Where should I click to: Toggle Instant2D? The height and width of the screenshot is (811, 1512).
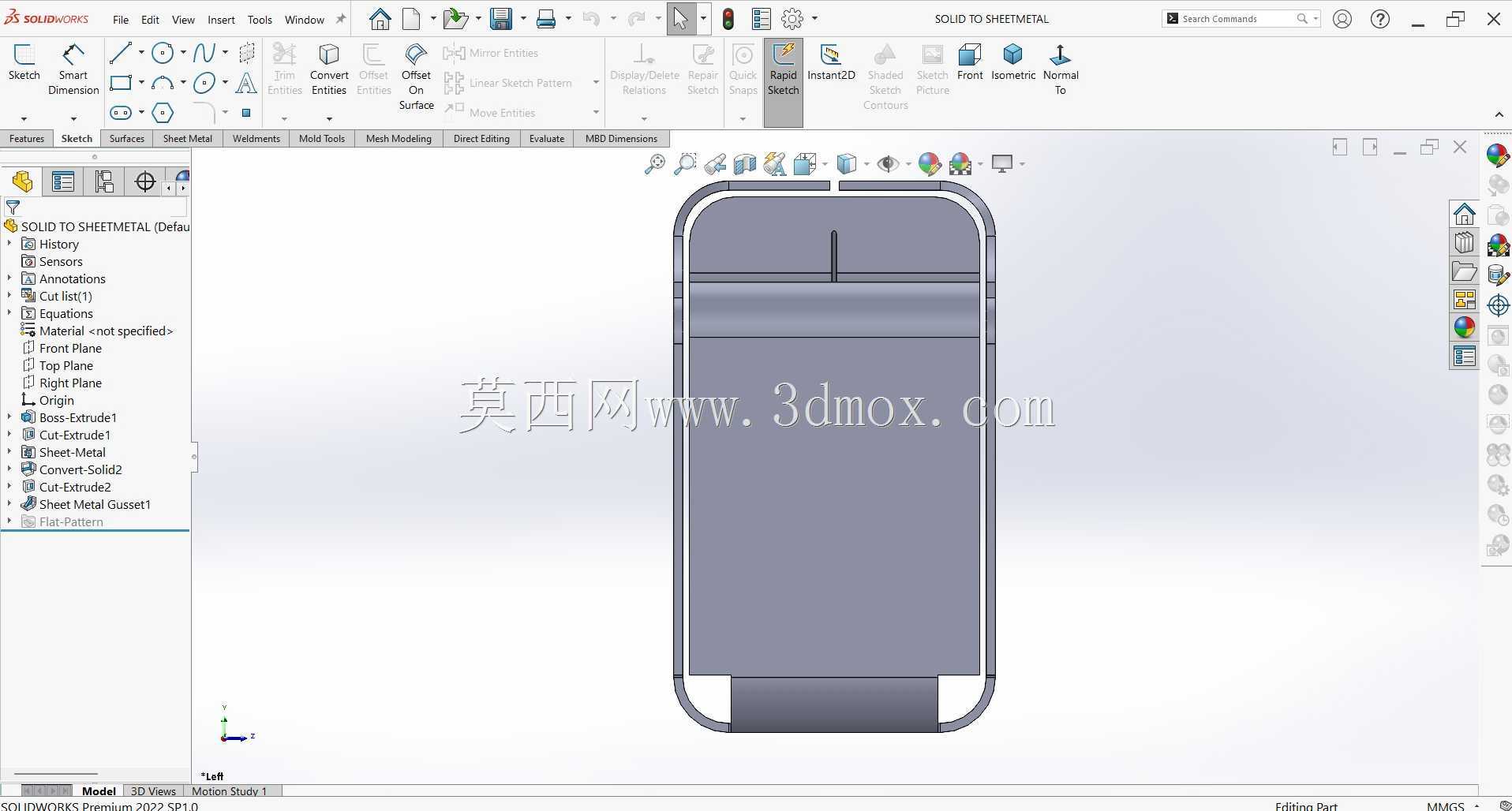[x=831, y=62]
